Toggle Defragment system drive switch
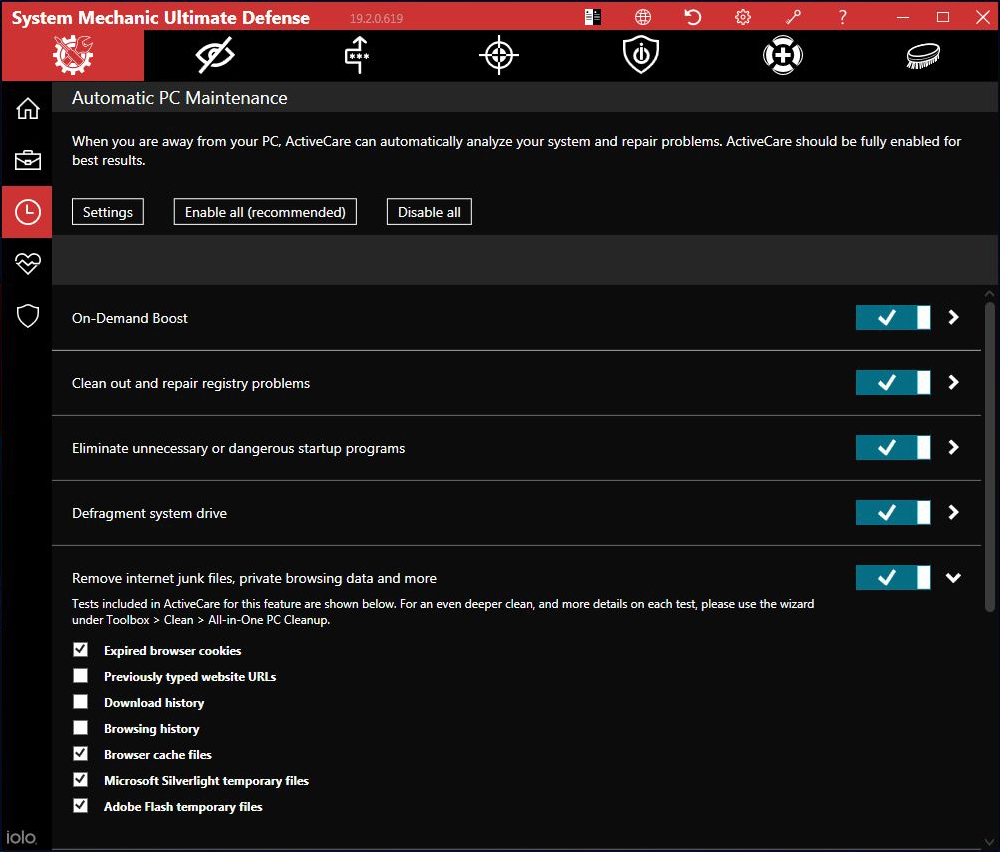Screen dimensions: 1000x852 click(x=892, y=513)
